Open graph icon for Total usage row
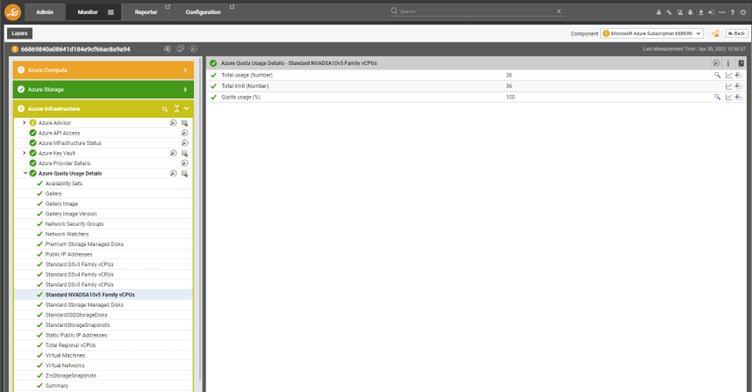Image resolution: width=752 pixels, height=392 pixels. click(x=728, y=75)
